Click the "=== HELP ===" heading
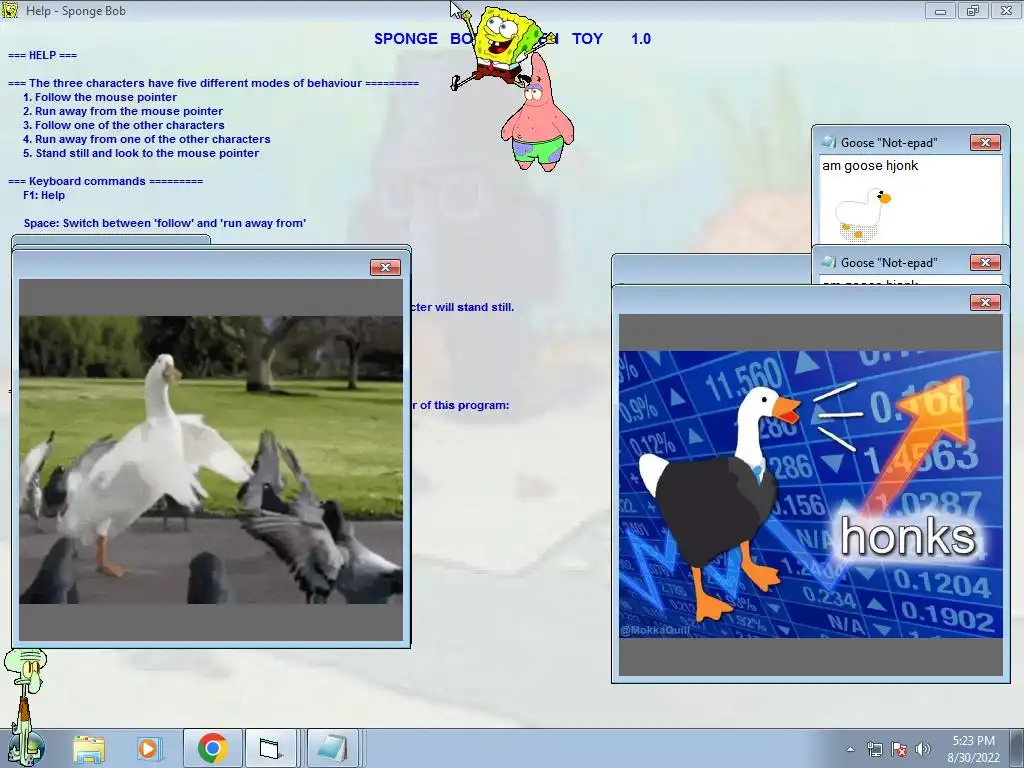Viewport: 1024px width, 768px height. pos(42,56)
